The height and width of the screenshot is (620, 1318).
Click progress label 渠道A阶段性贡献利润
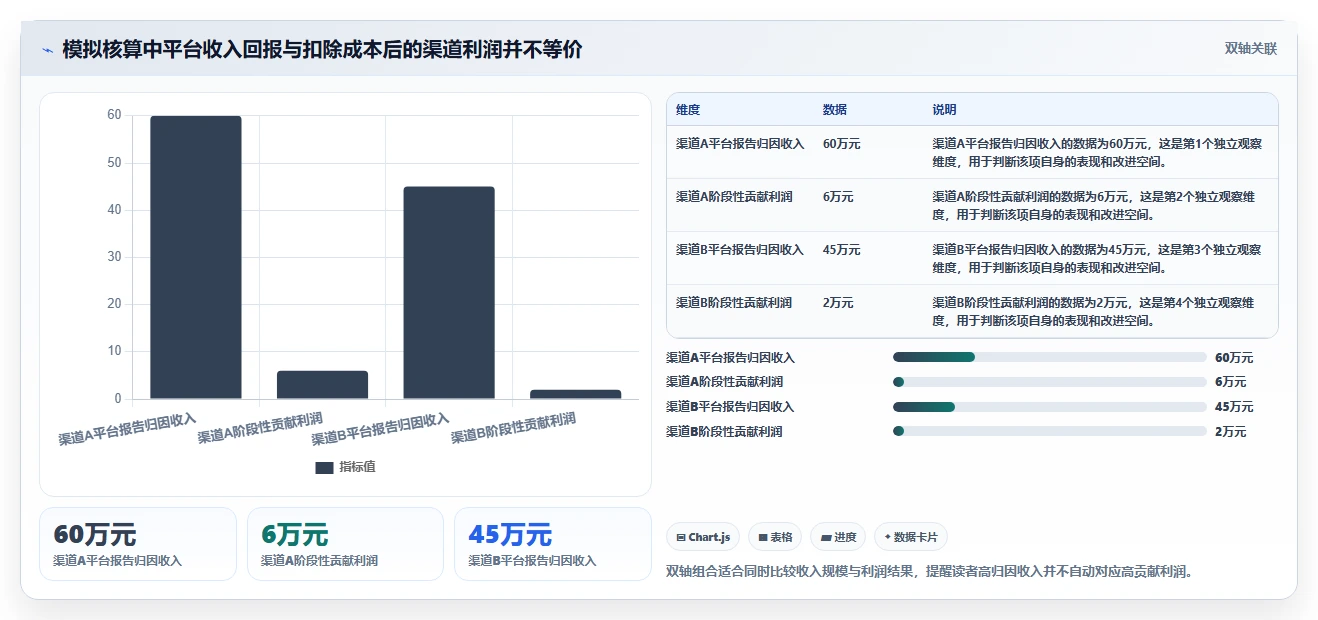point(724,382)
